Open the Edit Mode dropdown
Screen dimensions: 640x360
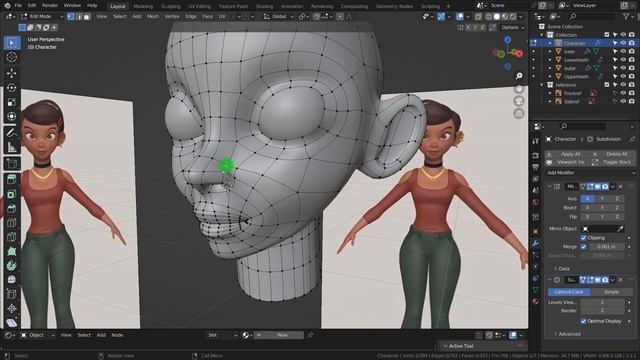pos(42,17)
